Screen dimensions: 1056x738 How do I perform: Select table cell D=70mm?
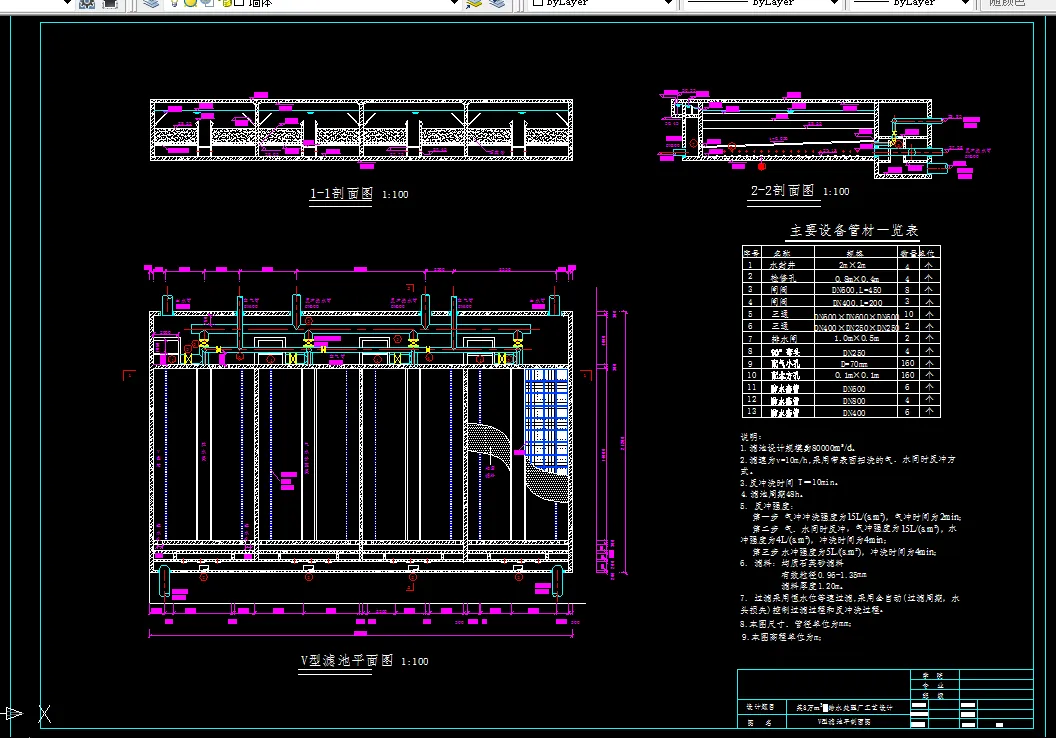pos(854,364)
